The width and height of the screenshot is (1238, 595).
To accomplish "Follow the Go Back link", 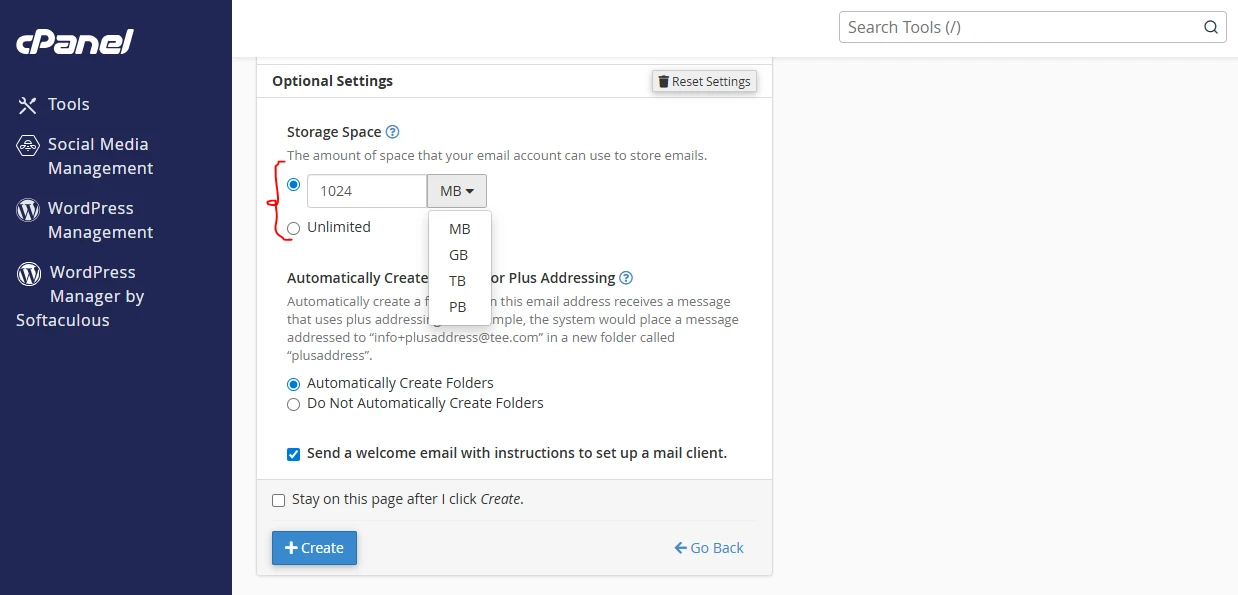I will pos(709,548).
